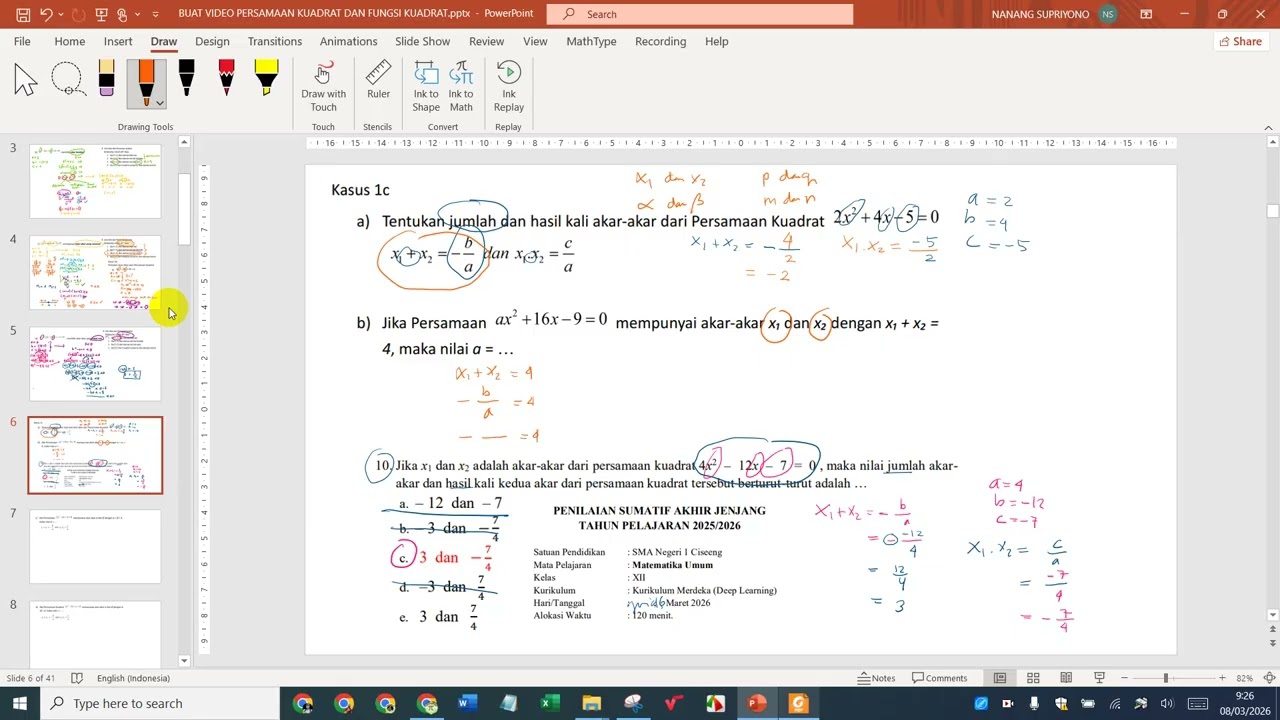The width and height of the screenshot is (1280, 720).
Task: Click the zoom slider handle
Action: [1165, 678]
